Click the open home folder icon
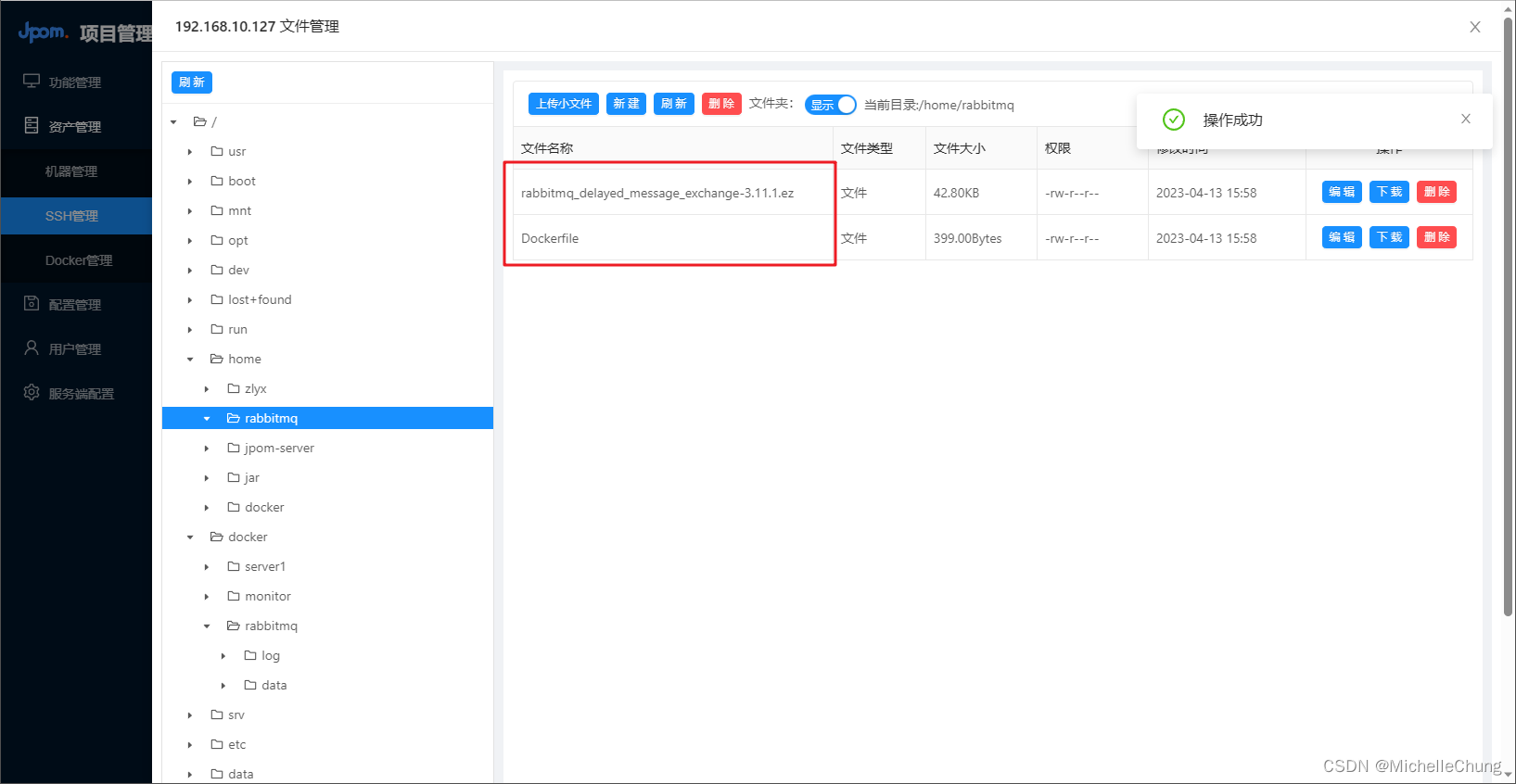 pyautogui.click(x=217, y=359)
